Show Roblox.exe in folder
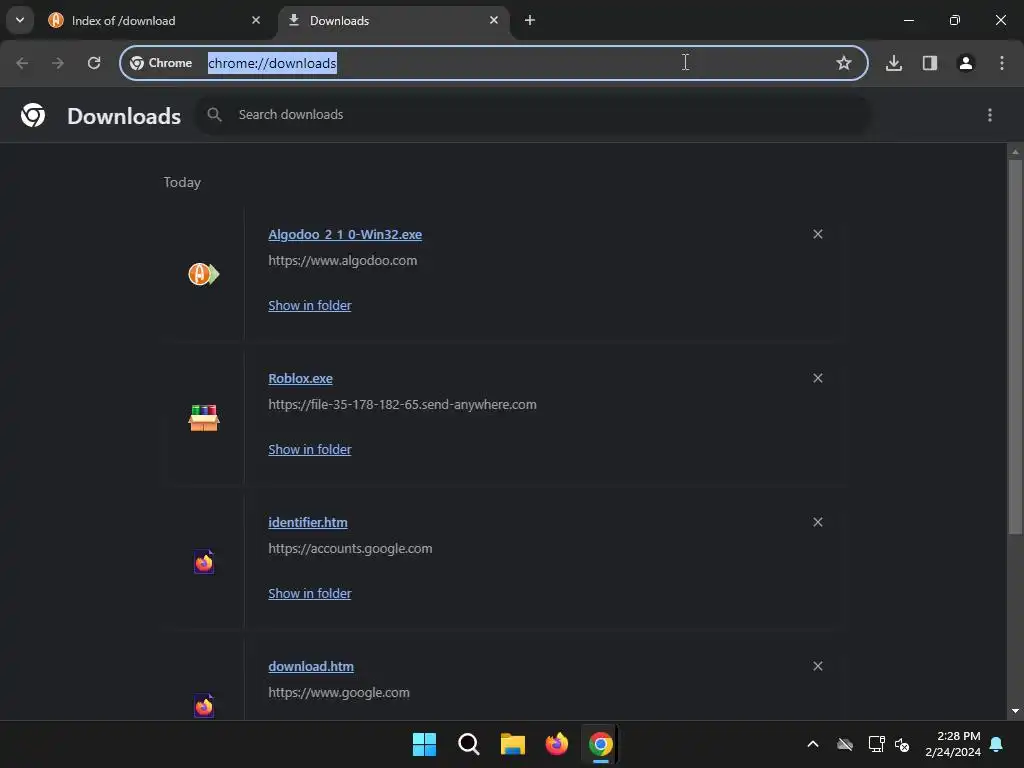 click(x=310, y=449)
